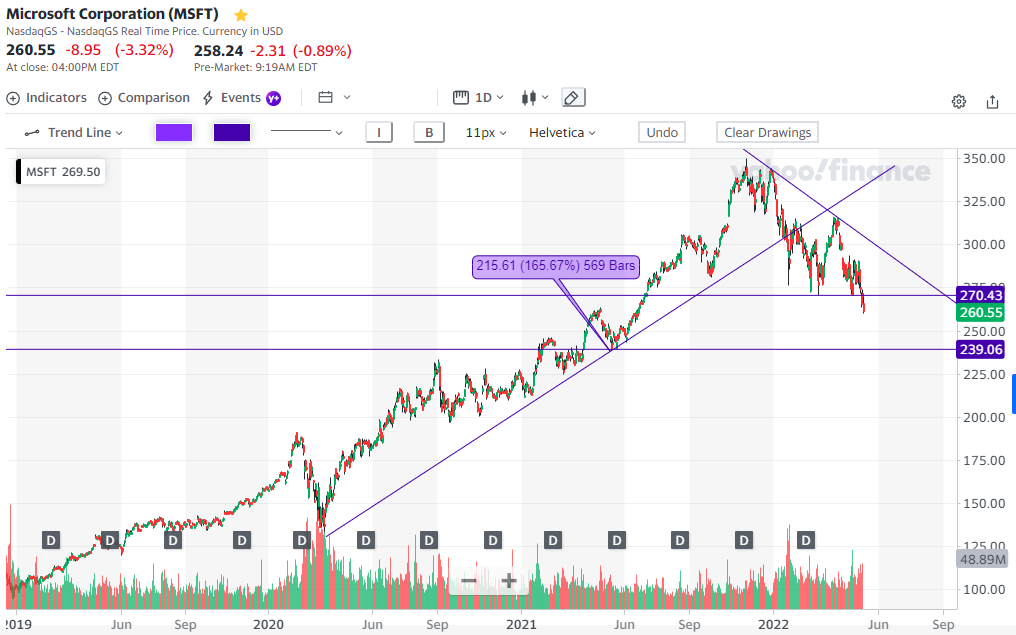1016x635 pixels.
Task: Open the calendar date range picker
Action: 334,97
